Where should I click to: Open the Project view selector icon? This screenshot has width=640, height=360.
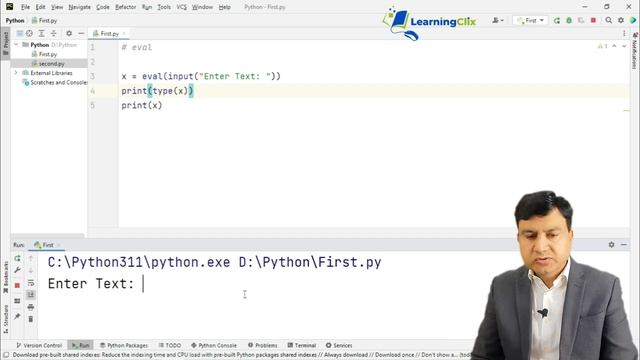[20, 33]
